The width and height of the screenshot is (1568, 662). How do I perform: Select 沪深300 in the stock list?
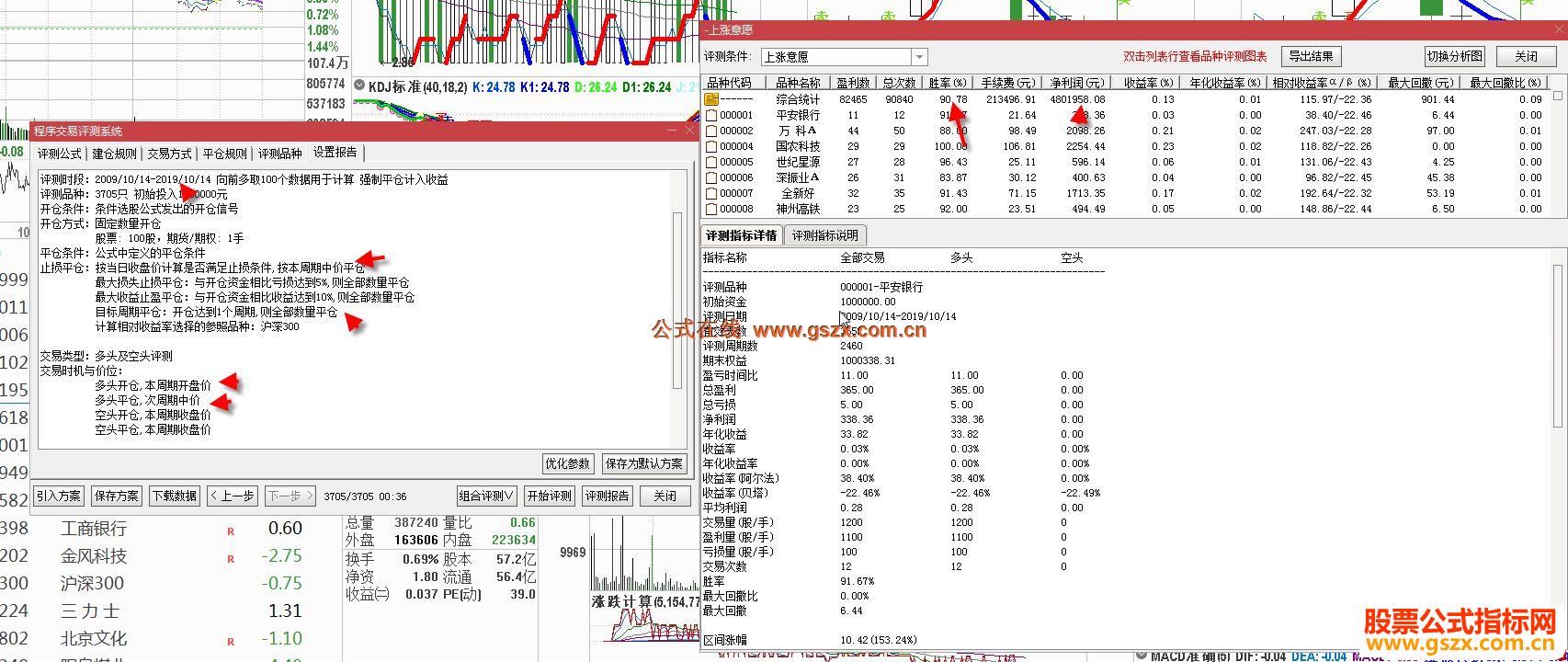click(92, 584)
